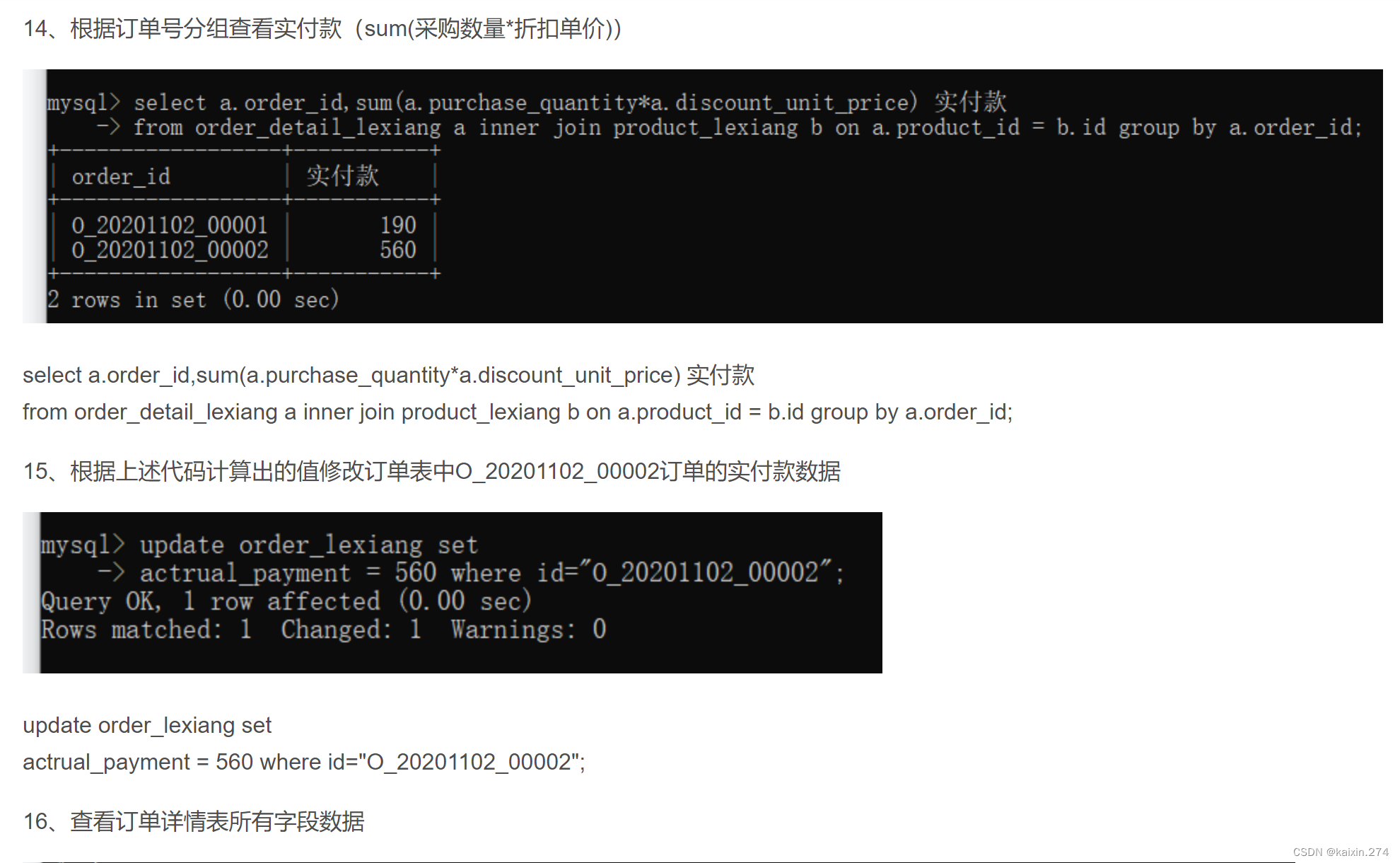The image size is (1400, 863).
Task: Click the 实付款 column header in terminal table
Action: (343, 175)
